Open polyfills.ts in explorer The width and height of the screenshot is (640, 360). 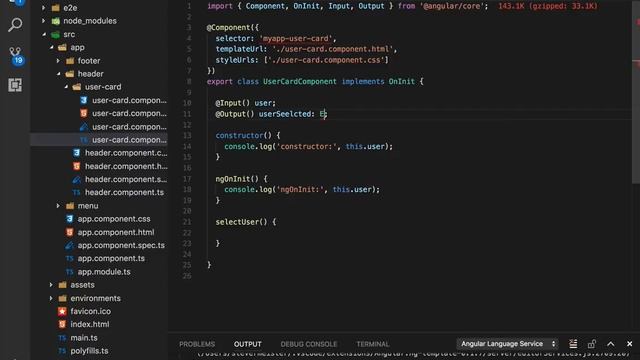tap(89, 351)
